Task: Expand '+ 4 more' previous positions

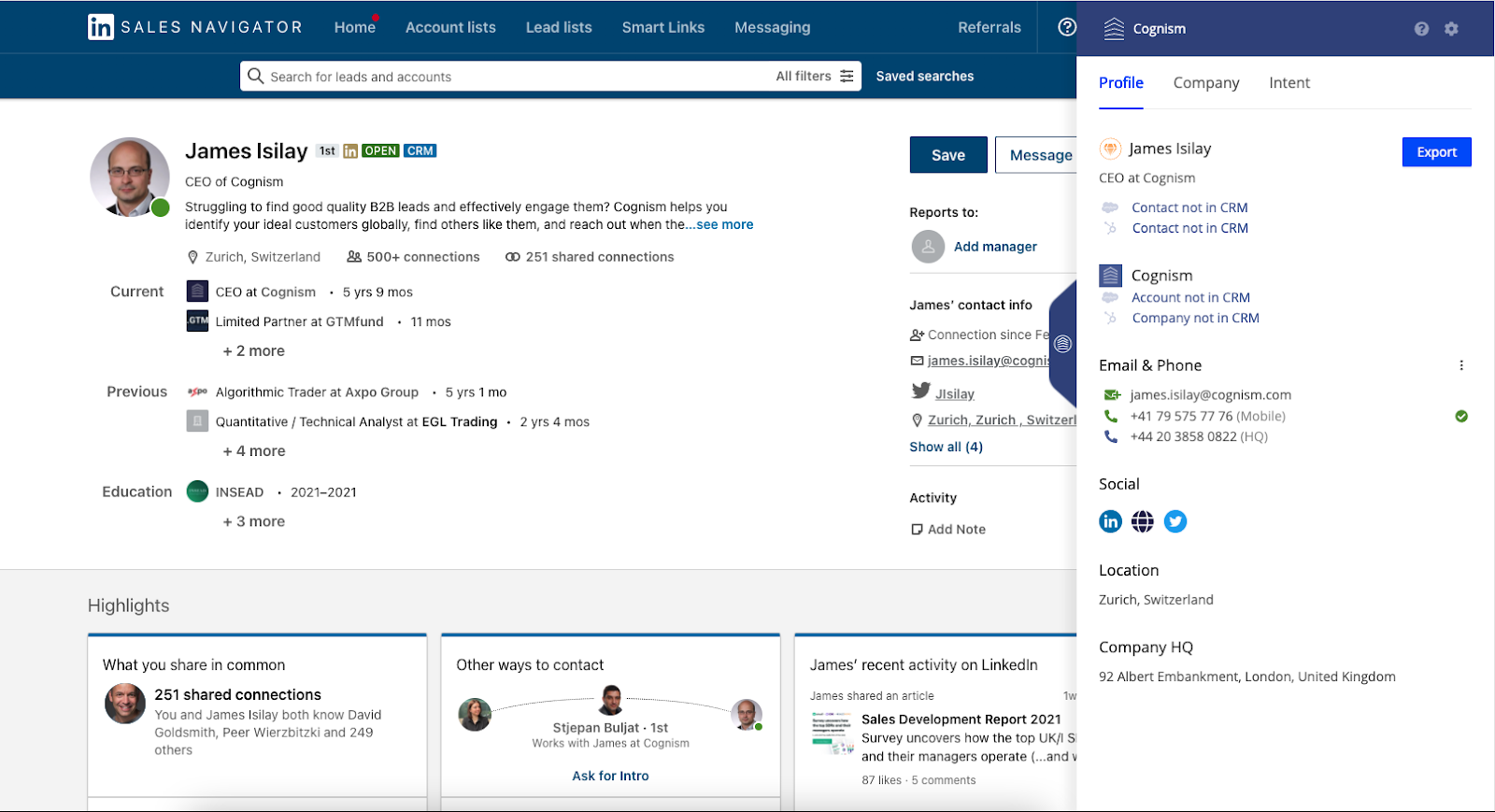Action: pos(254,451)
